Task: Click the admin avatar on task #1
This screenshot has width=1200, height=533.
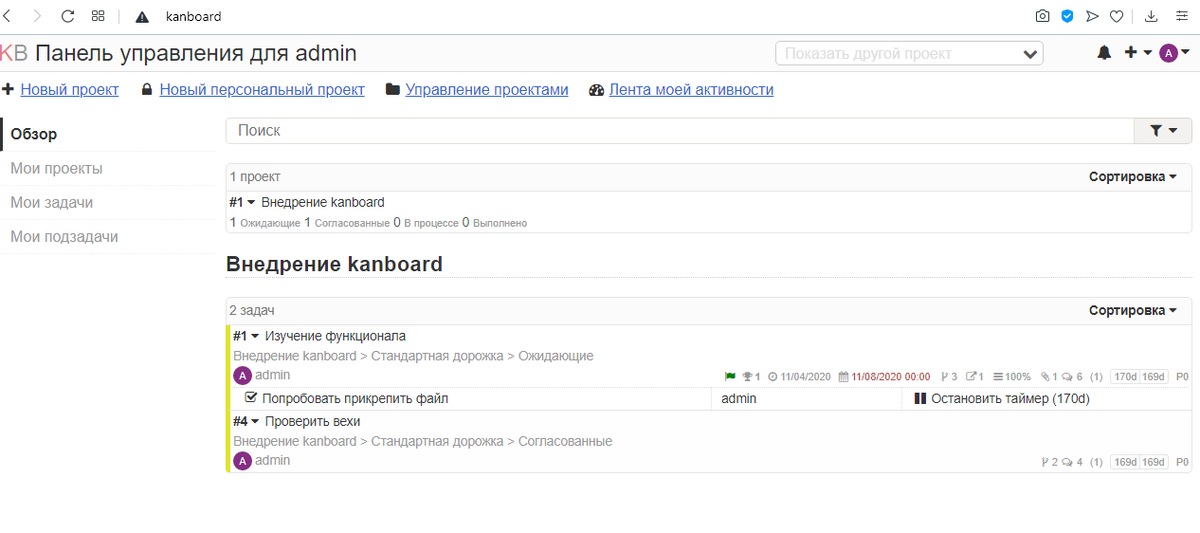Action: [242, 376]
